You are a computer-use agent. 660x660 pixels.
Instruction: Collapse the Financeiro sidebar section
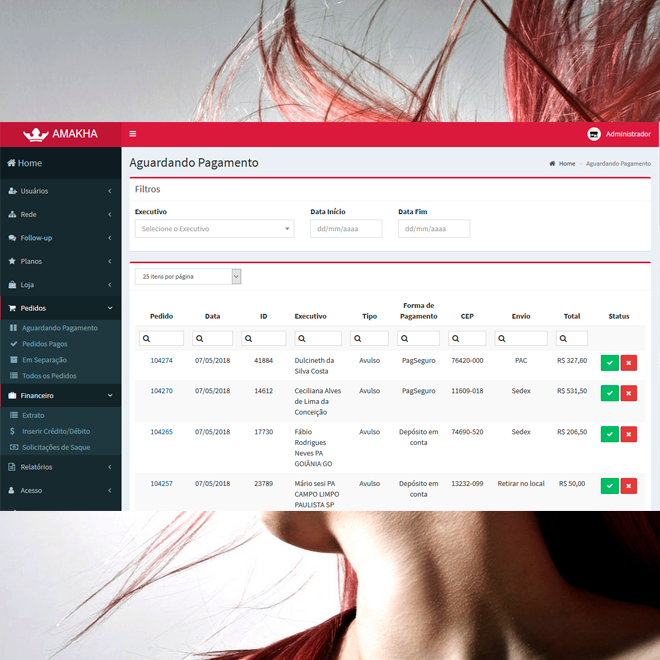pyautogui.click(x=60, y=396)
